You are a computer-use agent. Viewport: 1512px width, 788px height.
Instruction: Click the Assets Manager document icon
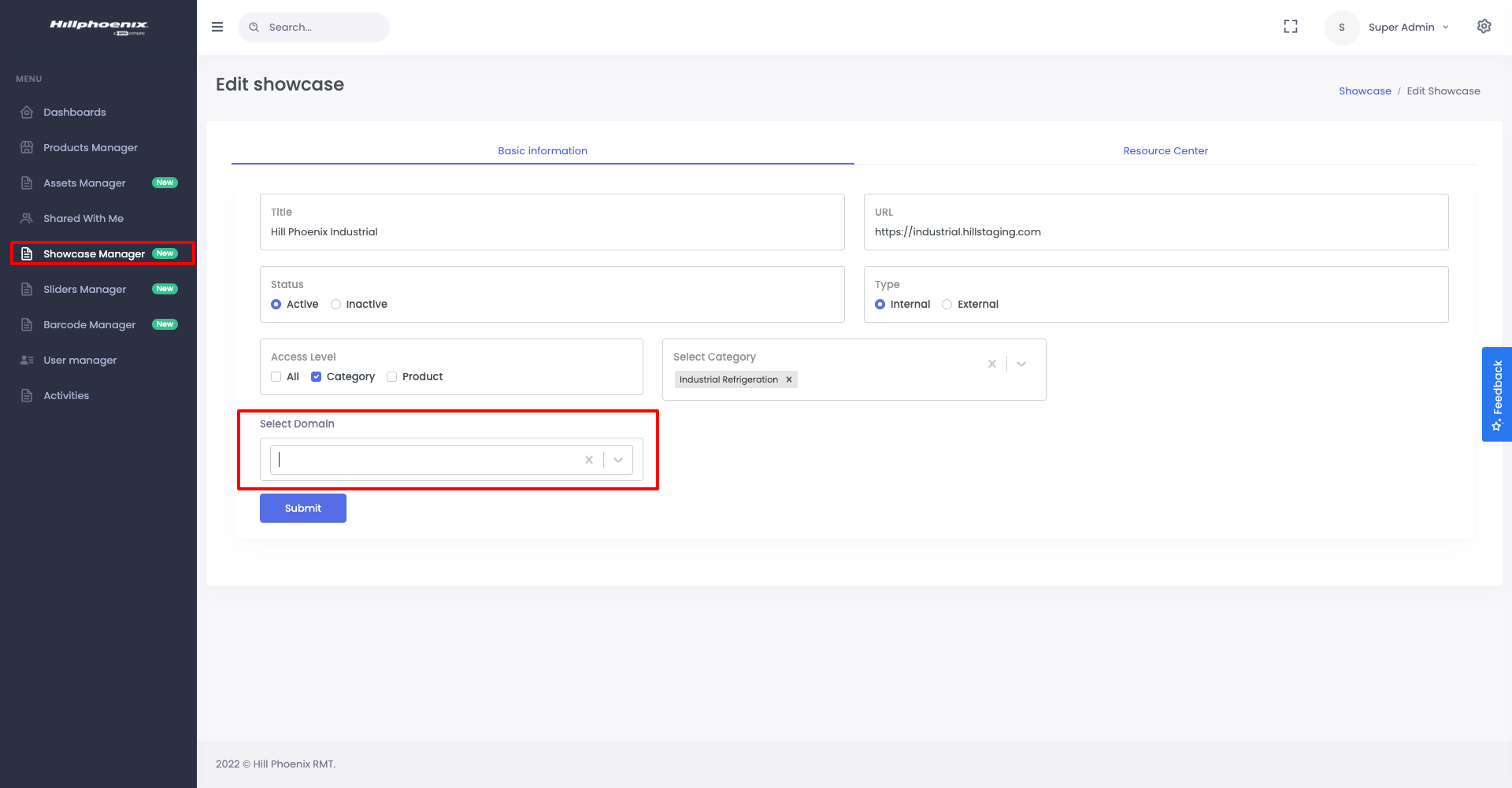(x=27, y=183)
